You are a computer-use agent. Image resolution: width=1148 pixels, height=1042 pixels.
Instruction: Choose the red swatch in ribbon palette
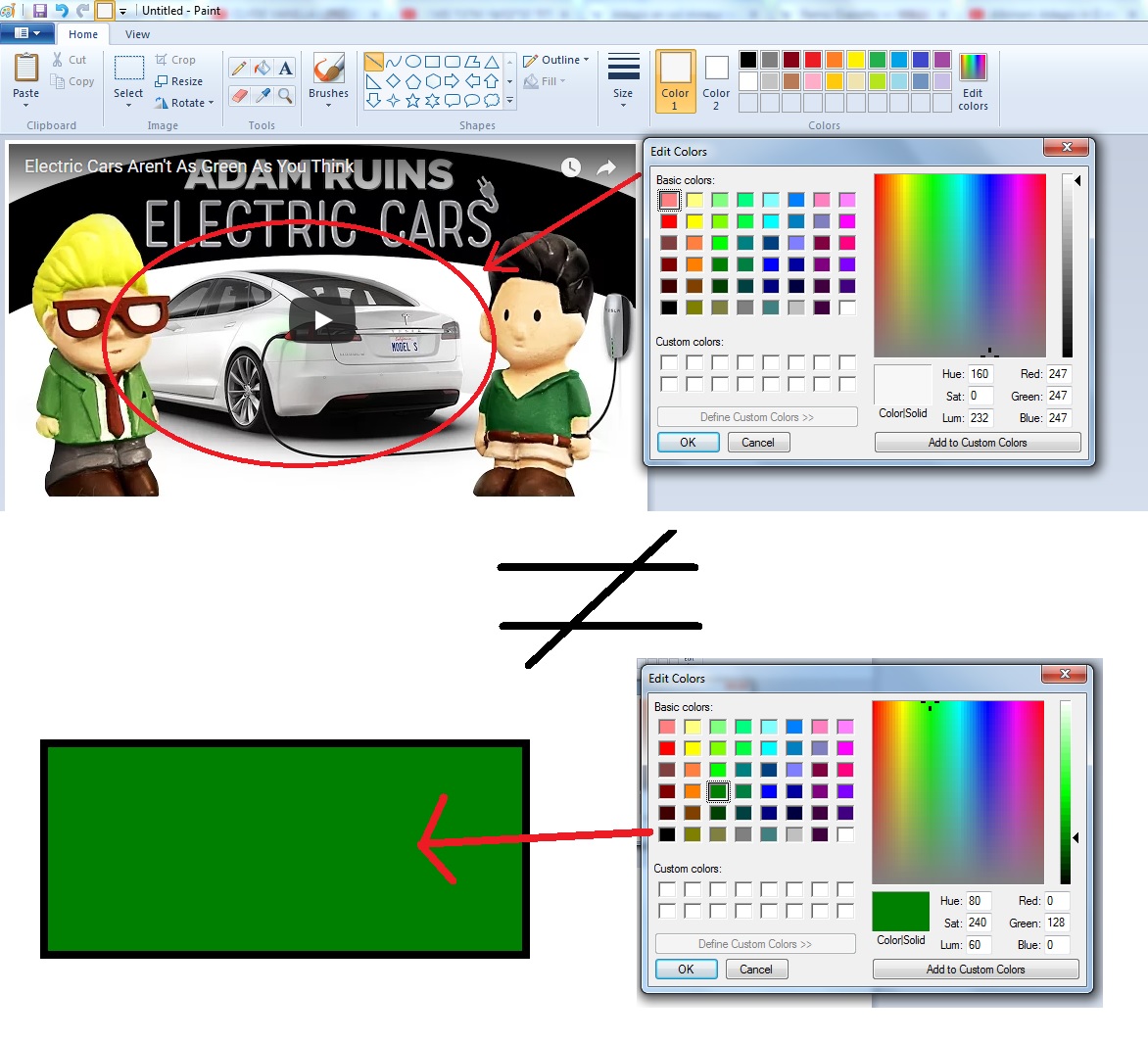(813, 60)
